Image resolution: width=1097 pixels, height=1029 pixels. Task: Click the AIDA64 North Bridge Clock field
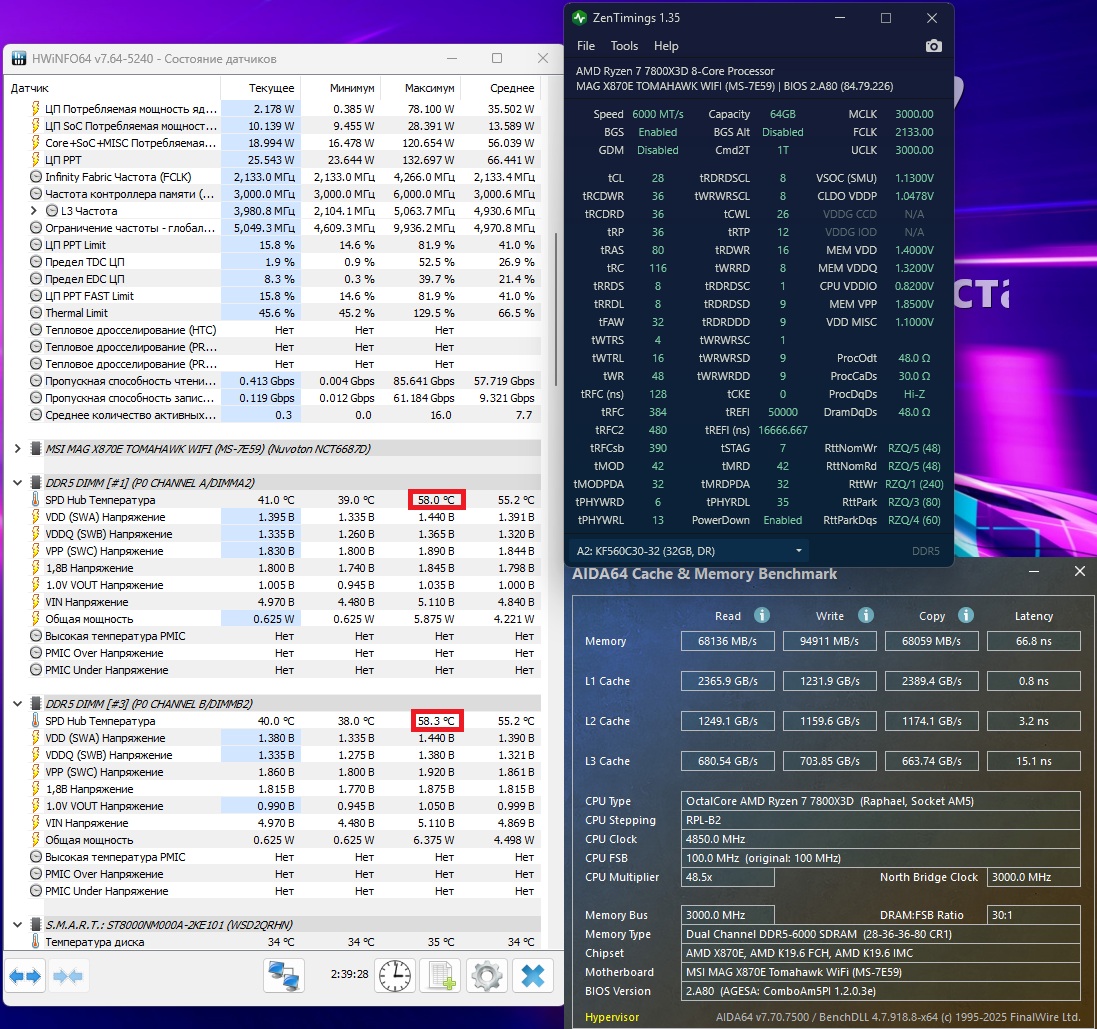1033,877
